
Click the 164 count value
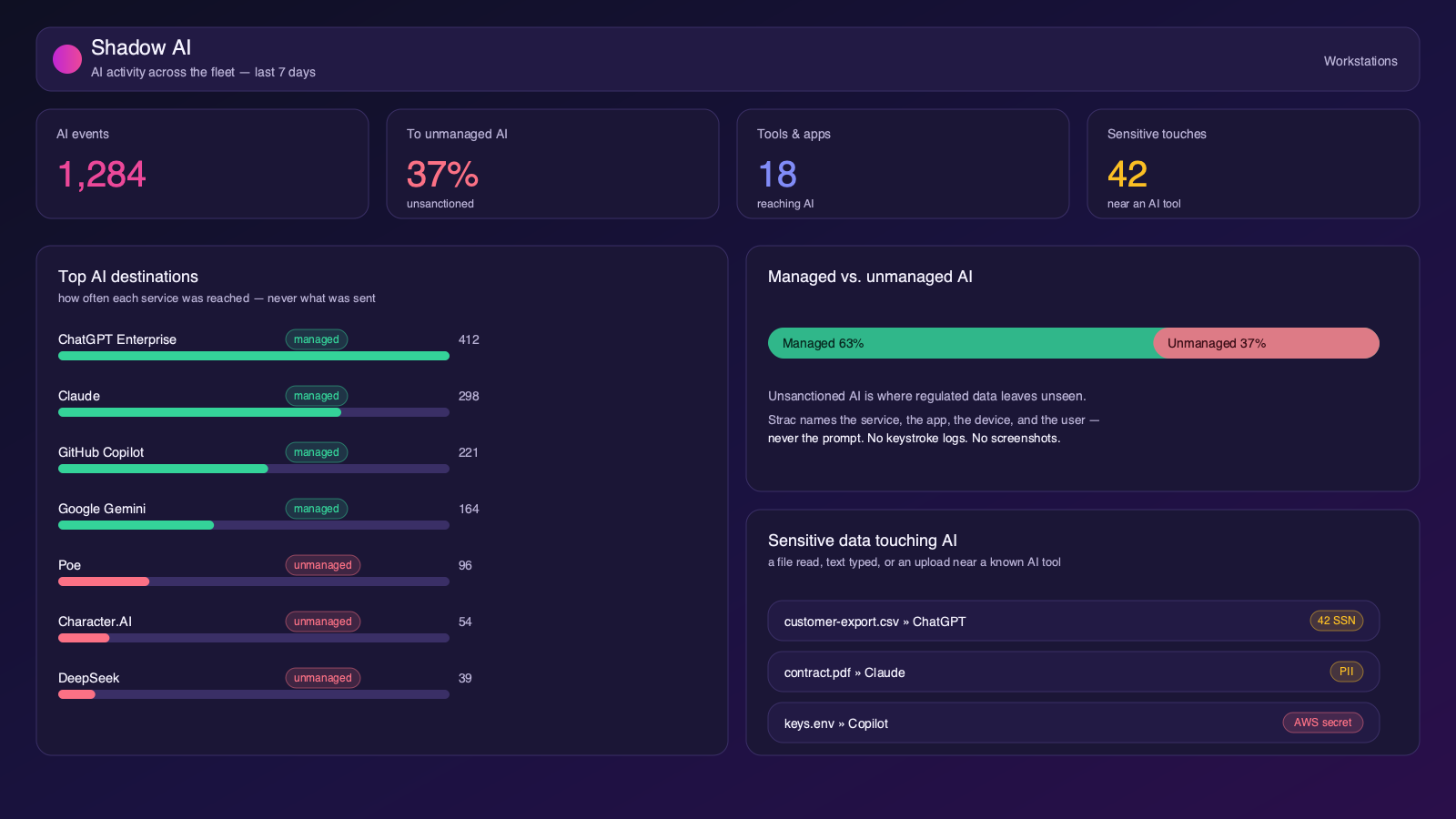(x=469, y=509)
